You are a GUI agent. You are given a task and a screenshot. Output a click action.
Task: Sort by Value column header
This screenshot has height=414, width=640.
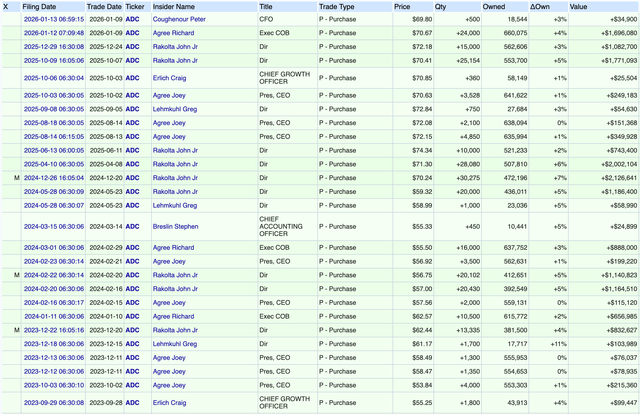point(578,7)
